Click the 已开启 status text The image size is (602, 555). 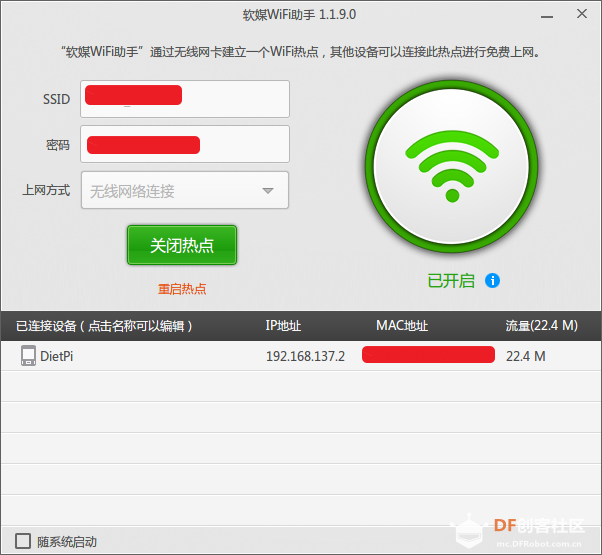[451, 281]
